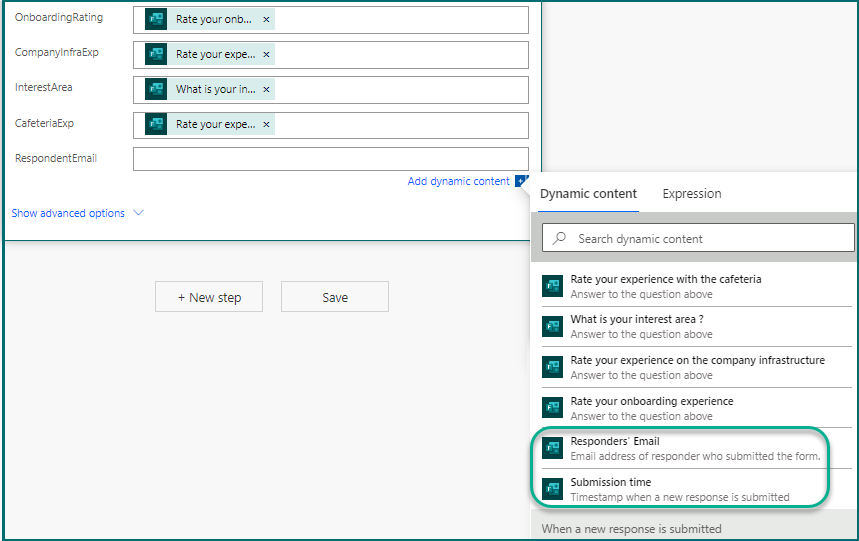
Task: Click the New step button
Action: 209,297
